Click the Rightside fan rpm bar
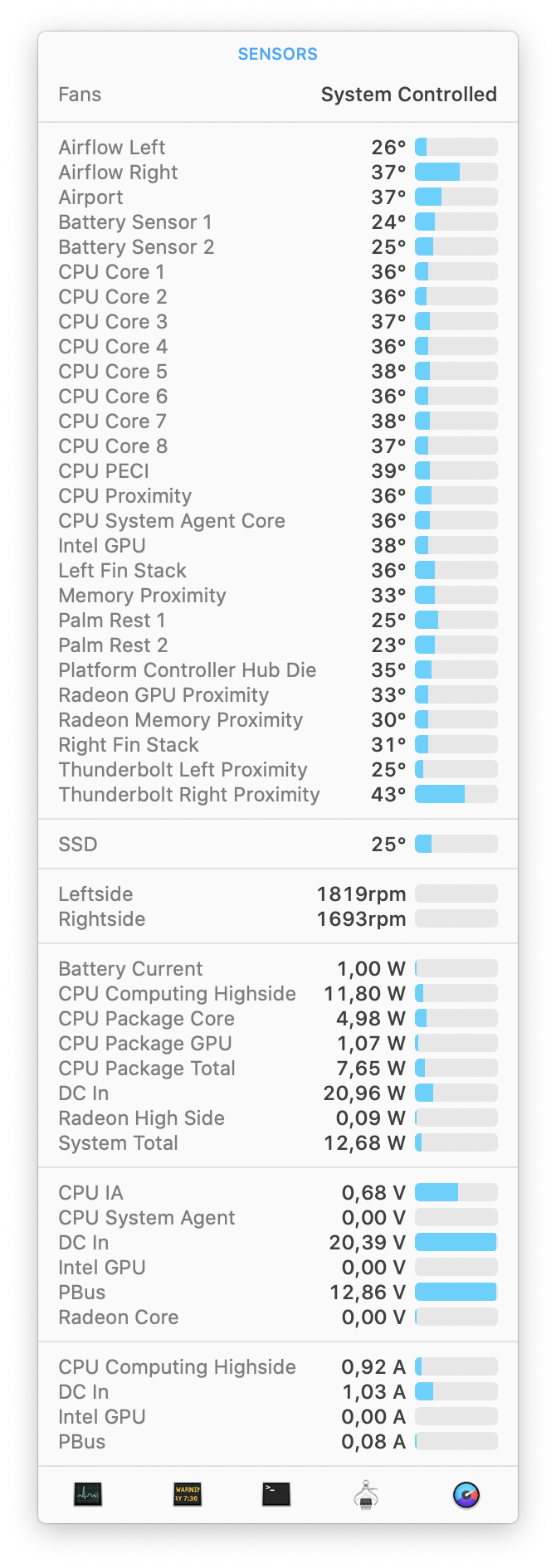556x1568 pixels. pos(456,919)
